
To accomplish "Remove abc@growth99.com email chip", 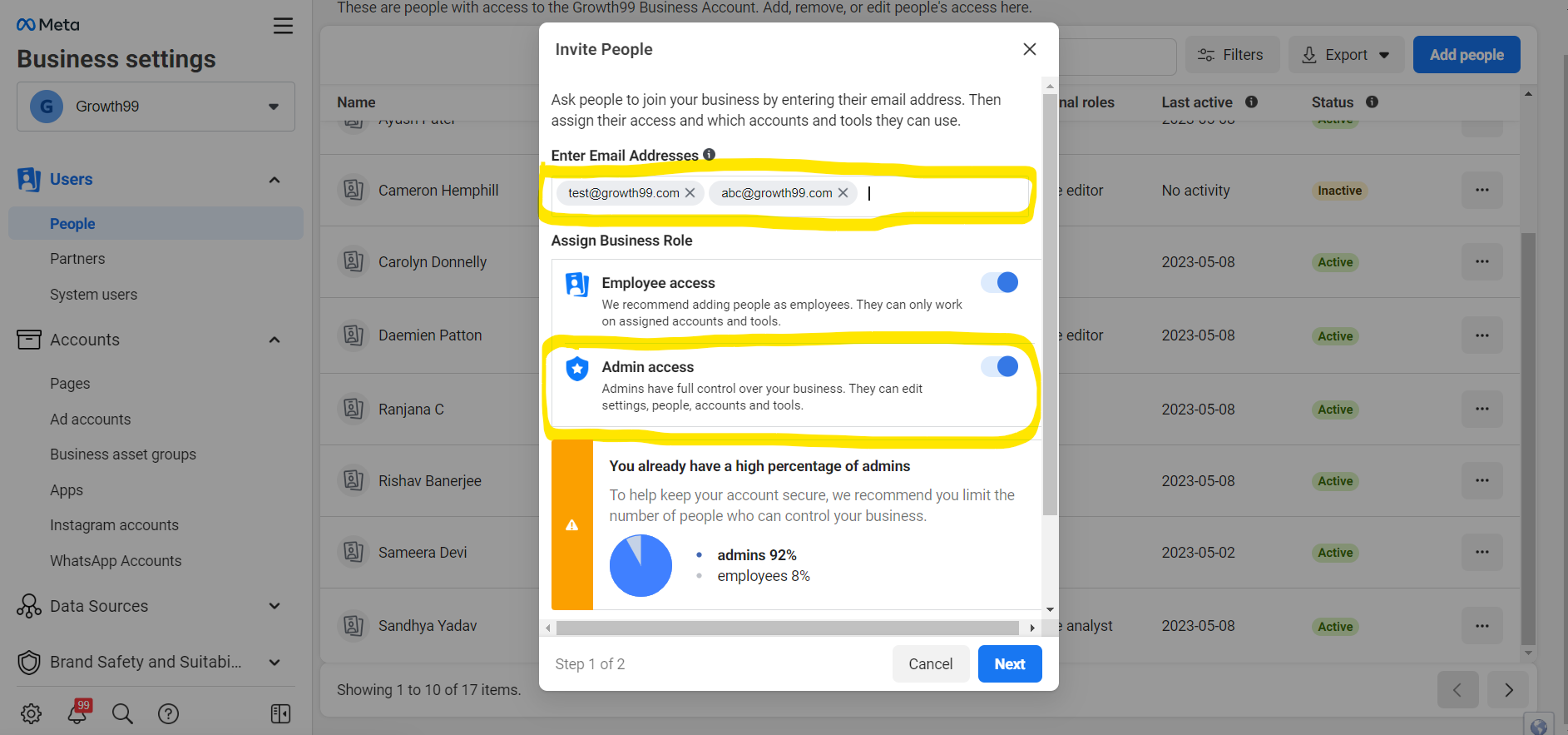I will pos(843,193).
